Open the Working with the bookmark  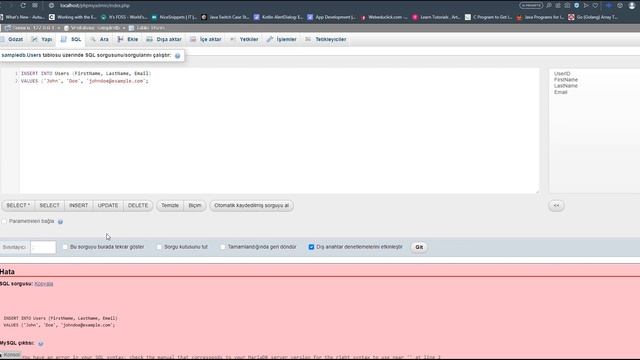pyautogui.click(x=73, y=17)
